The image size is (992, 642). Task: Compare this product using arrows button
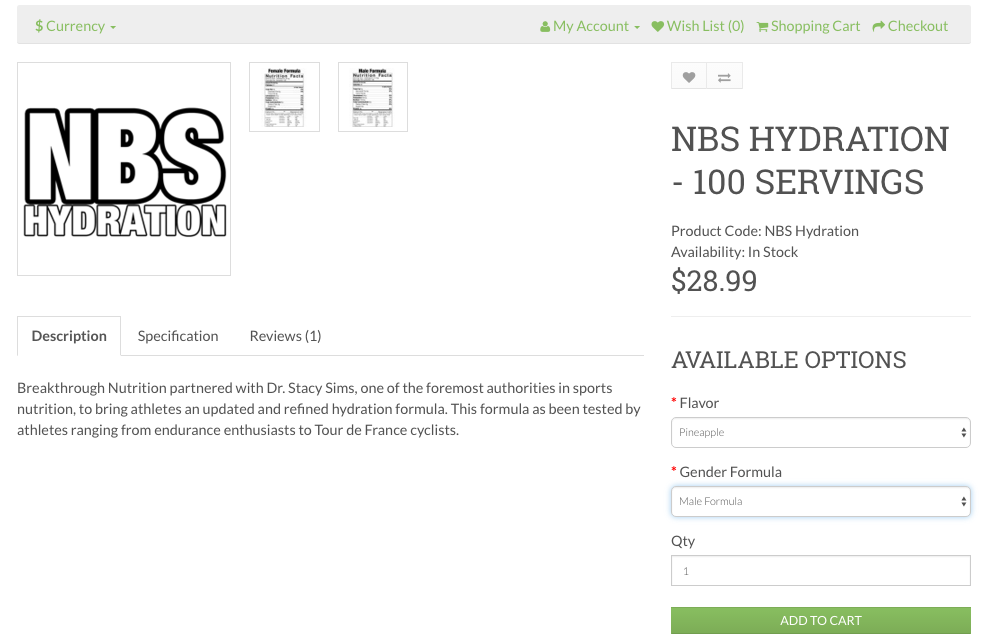coord(724,77)
